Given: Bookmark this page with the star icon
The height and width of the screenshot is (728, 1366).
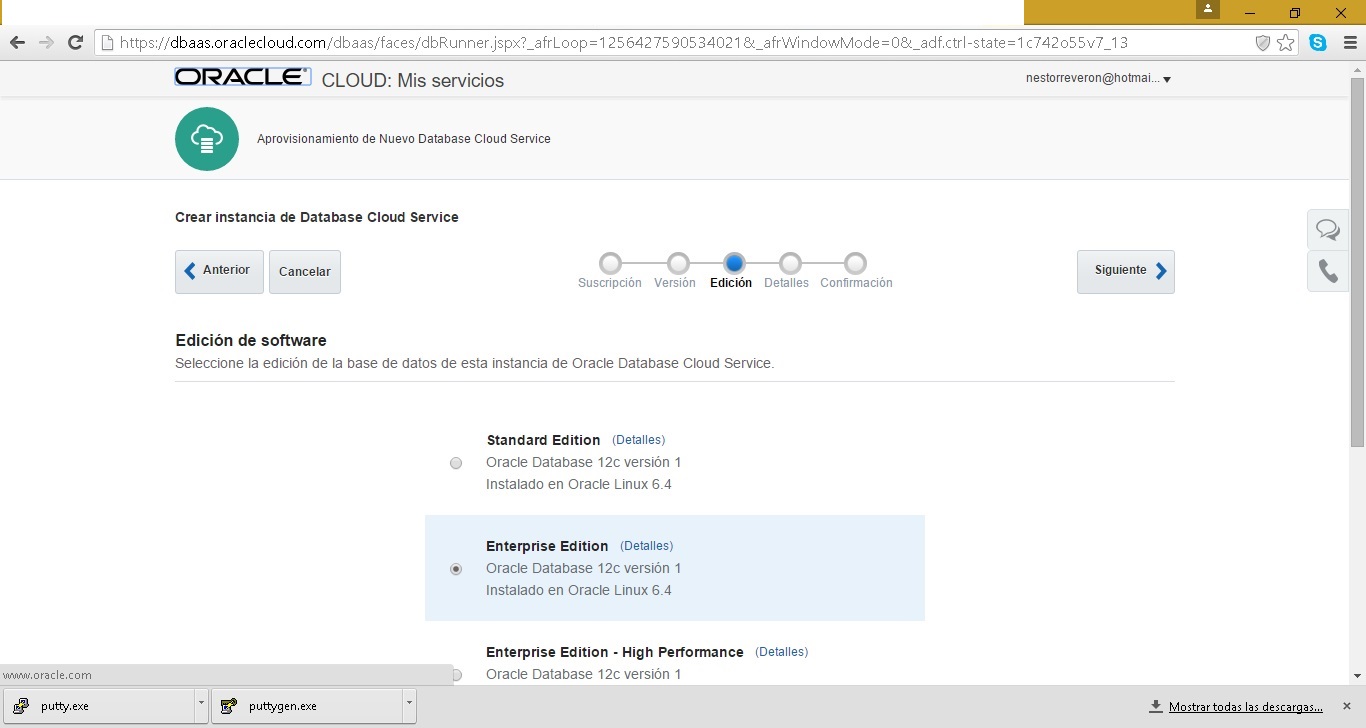Looking at the screenshot, I should [x=1286, y=43].
